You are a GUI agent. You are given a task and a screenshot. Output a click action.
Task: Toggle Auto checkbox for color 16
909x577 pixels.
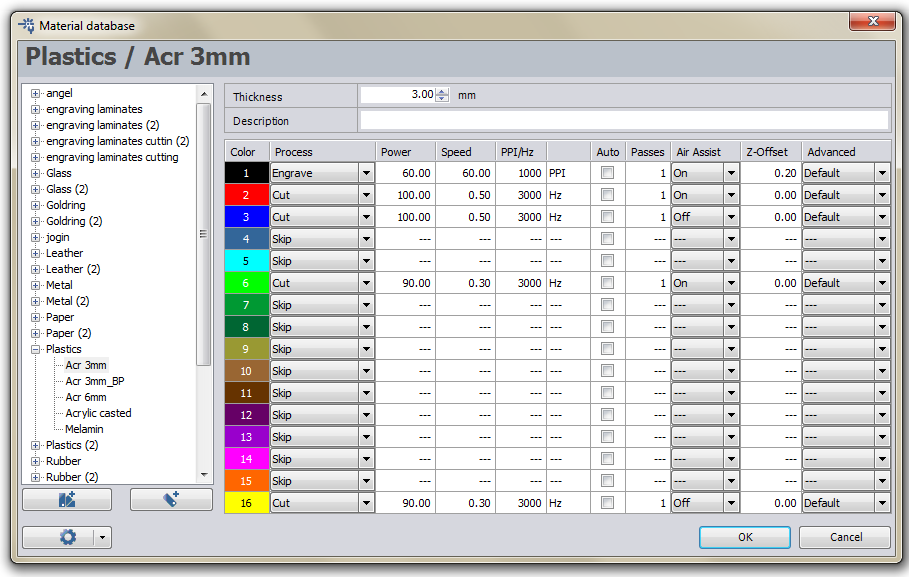pos(607,503)
